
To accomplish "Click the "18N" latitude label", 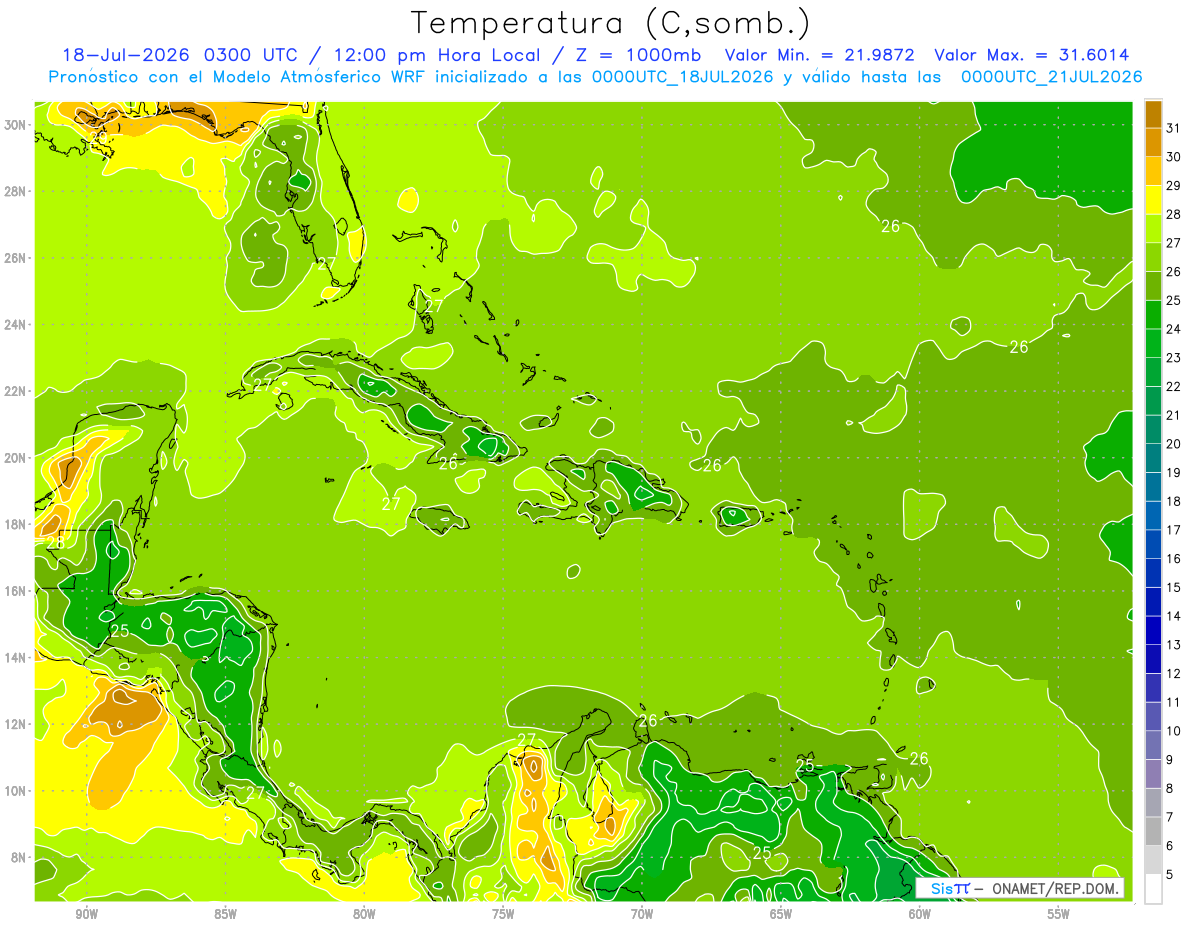I will pos(16,524).
